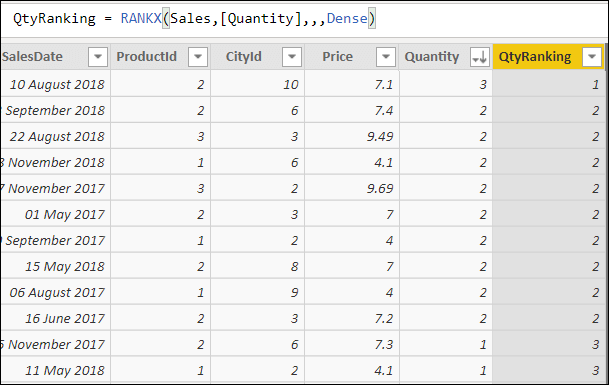Select QtyRanking value 1 in first row
609x385 pixels.
[549, 84]
